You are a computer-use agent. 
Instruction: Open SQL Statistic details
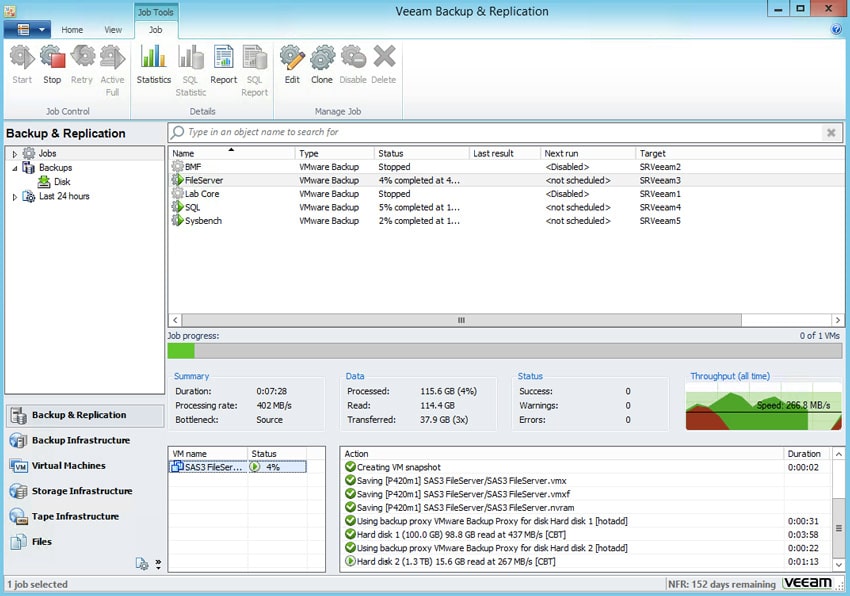point(191,71)
